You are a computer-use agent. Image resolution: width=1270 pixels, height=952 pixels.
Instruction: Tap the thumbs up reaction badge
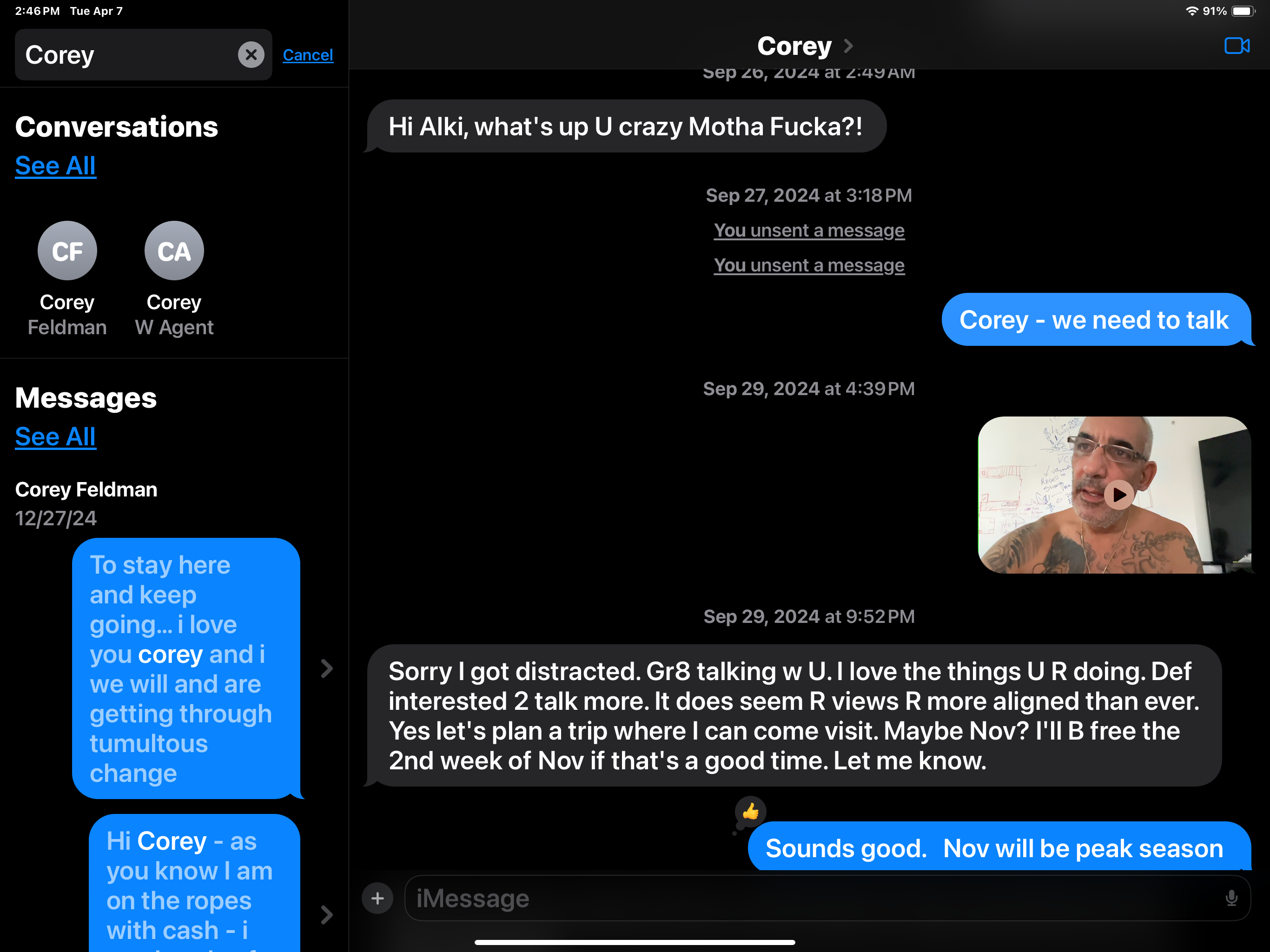(x=750, y=811)
